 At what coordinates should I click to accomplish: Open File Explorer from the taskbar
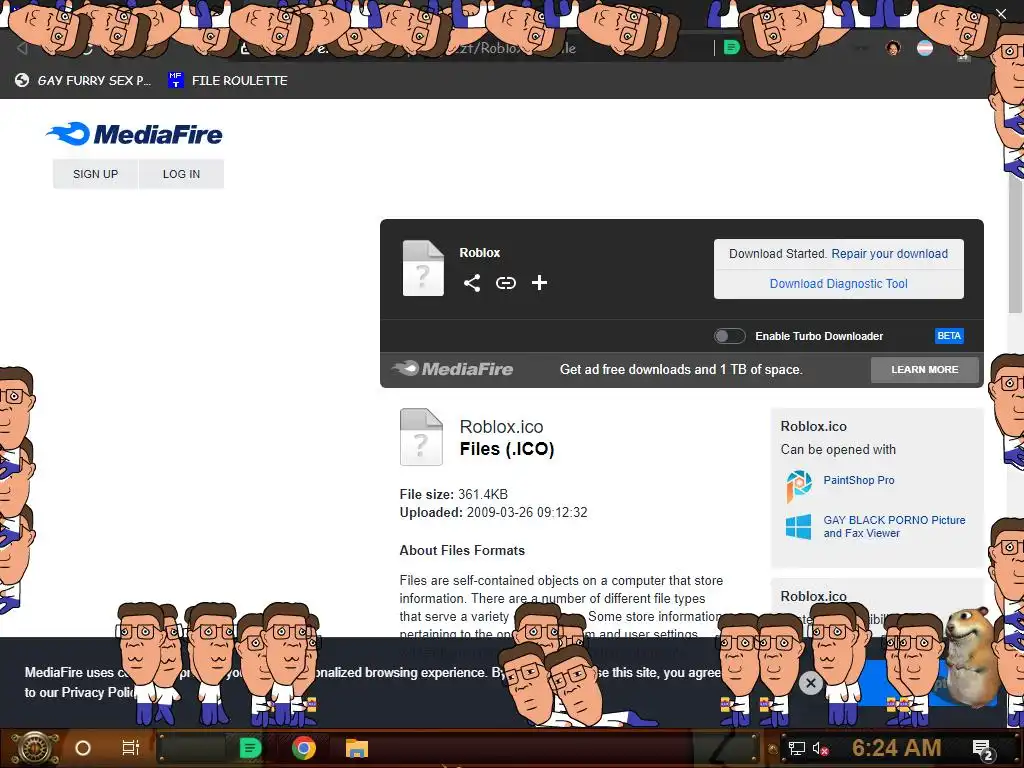click(357, 748)
